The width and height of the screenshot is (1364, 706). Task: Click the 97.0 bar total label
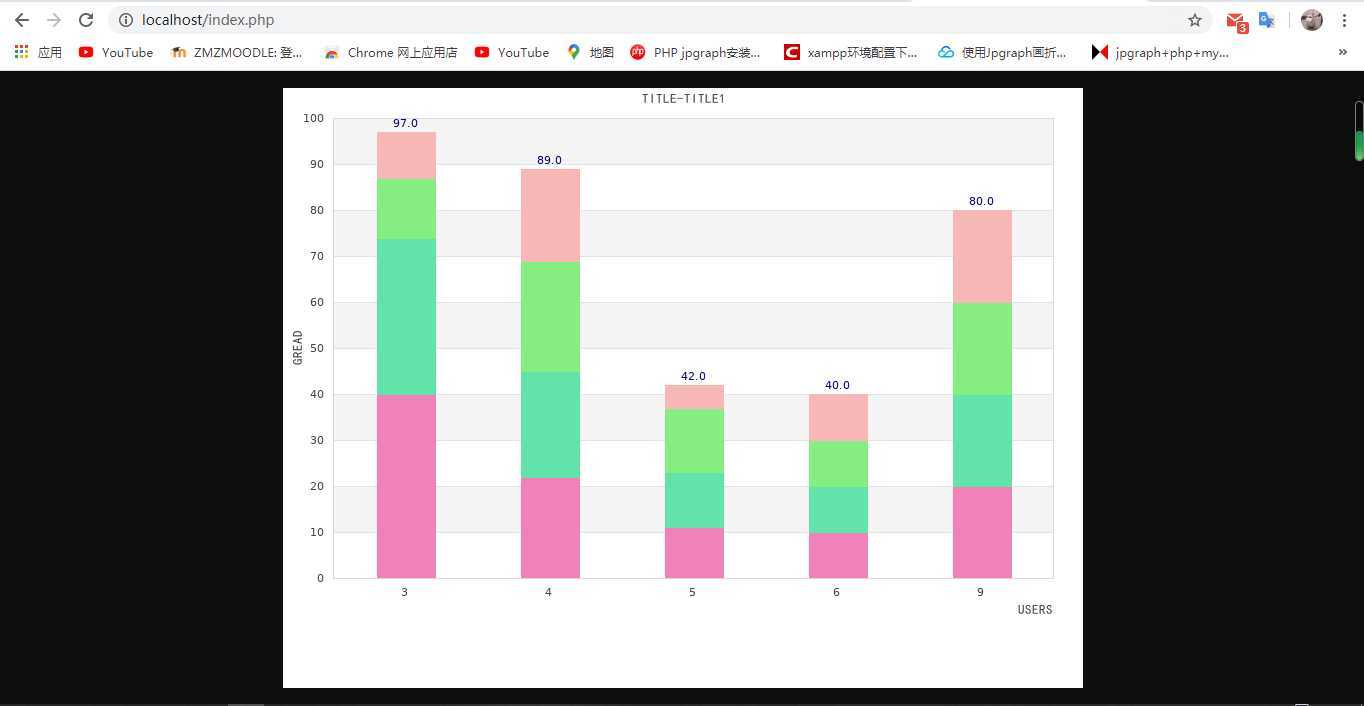click(405, 123)
